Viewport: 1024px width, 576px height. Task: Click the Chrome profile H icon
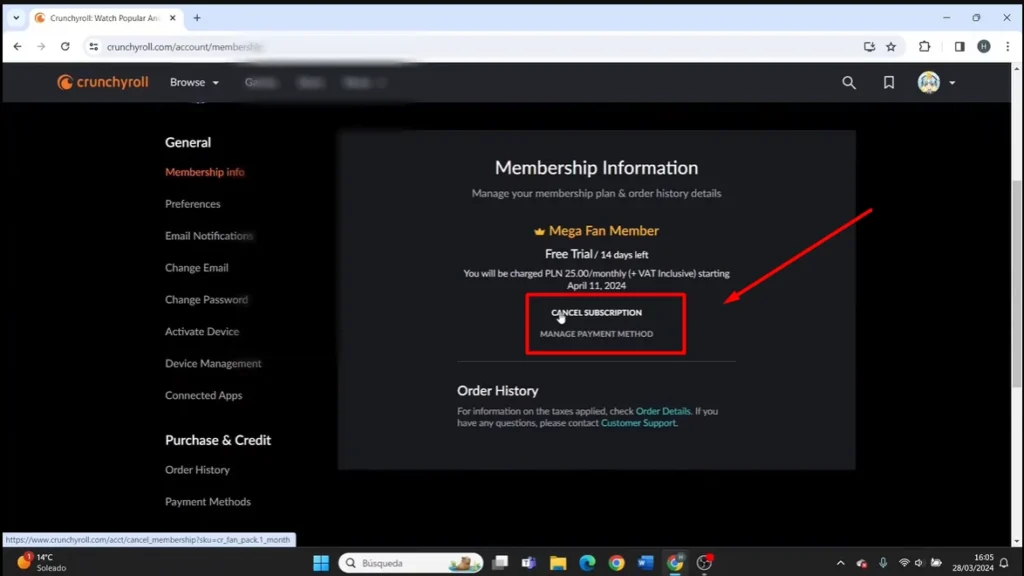(x=984, y=46)
